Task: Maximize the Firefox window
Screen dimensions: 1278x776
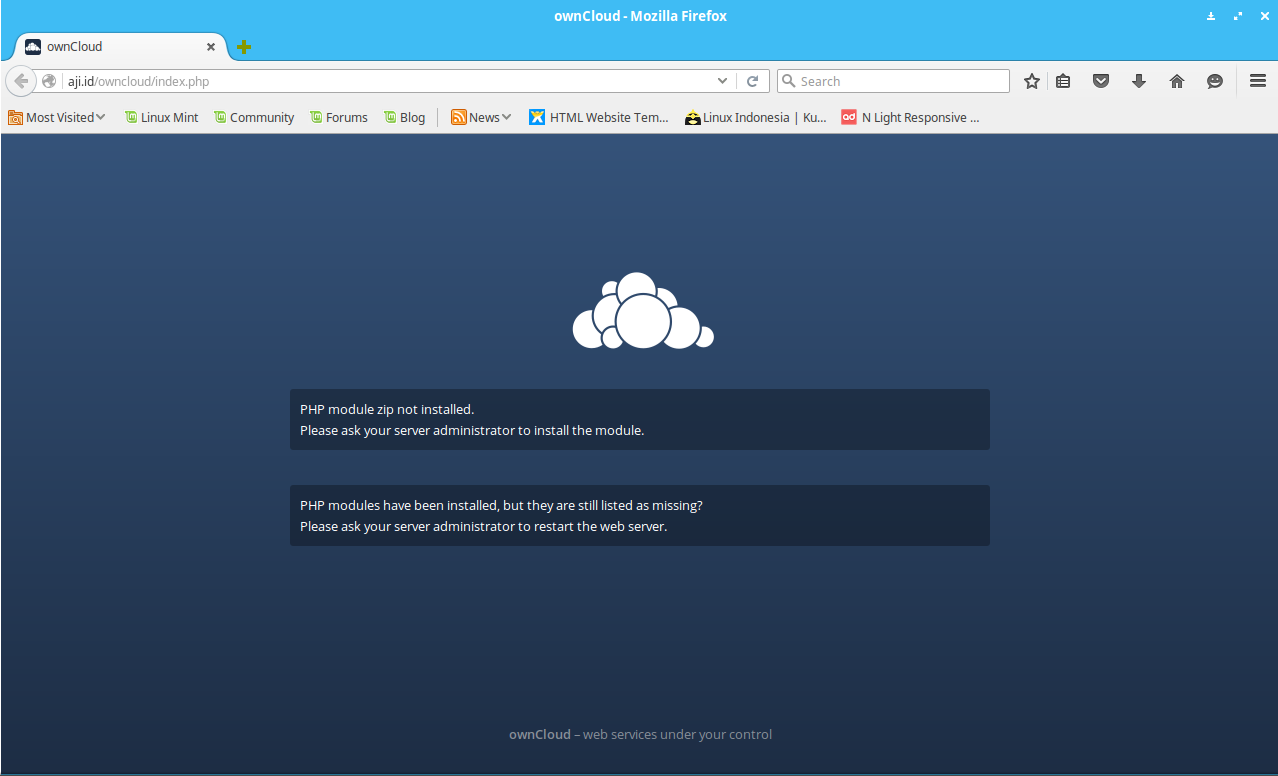Action: coord(1238,16)
